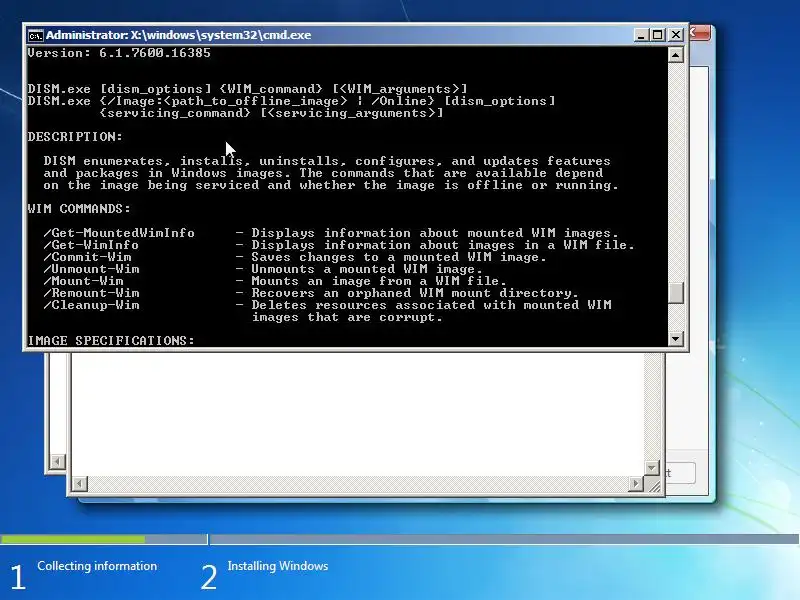The height and width of the screenshot is (600, 800).
Task: Click the Administrator cmd.exe title bar text
Action: tap(179, 35)
